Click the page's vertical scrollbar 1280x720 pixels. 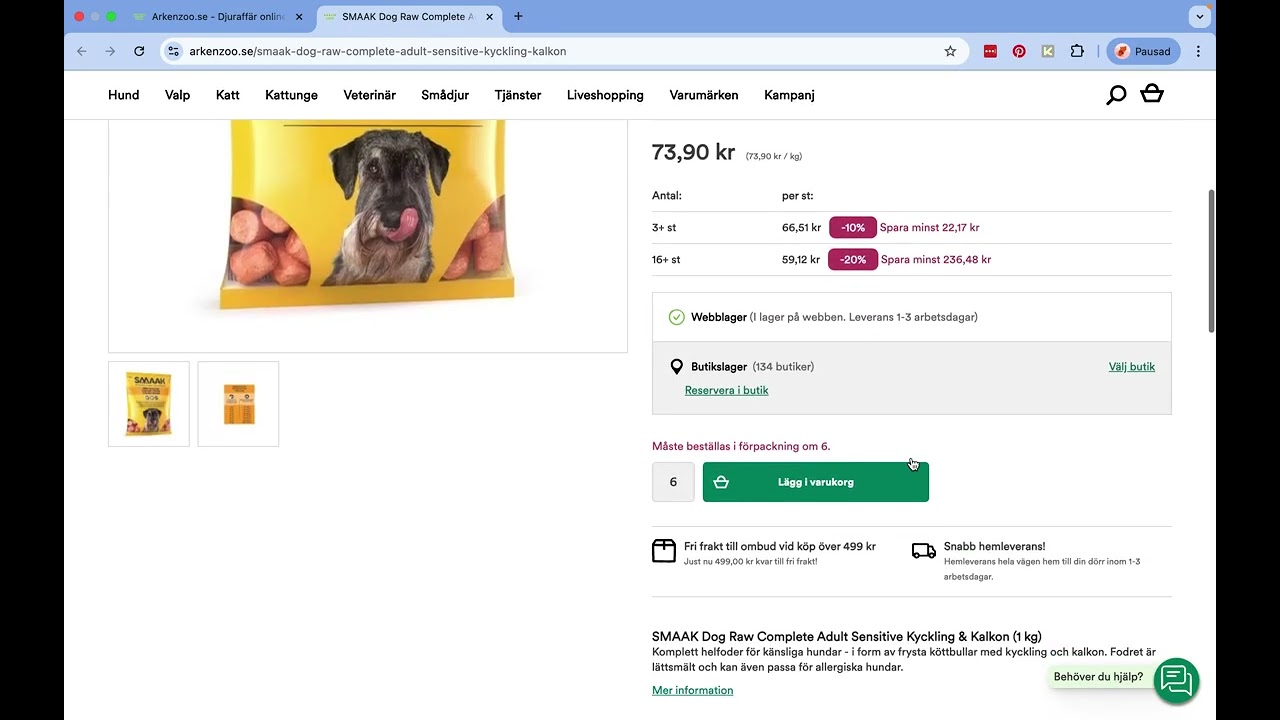coord(1212,260)
